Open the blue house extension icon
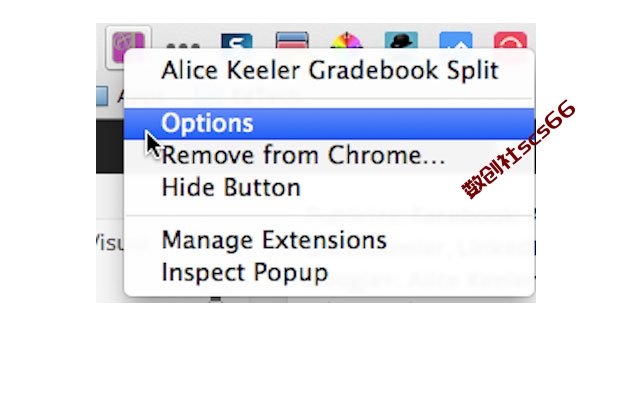640x400 pixels. (x=456, y=40)
